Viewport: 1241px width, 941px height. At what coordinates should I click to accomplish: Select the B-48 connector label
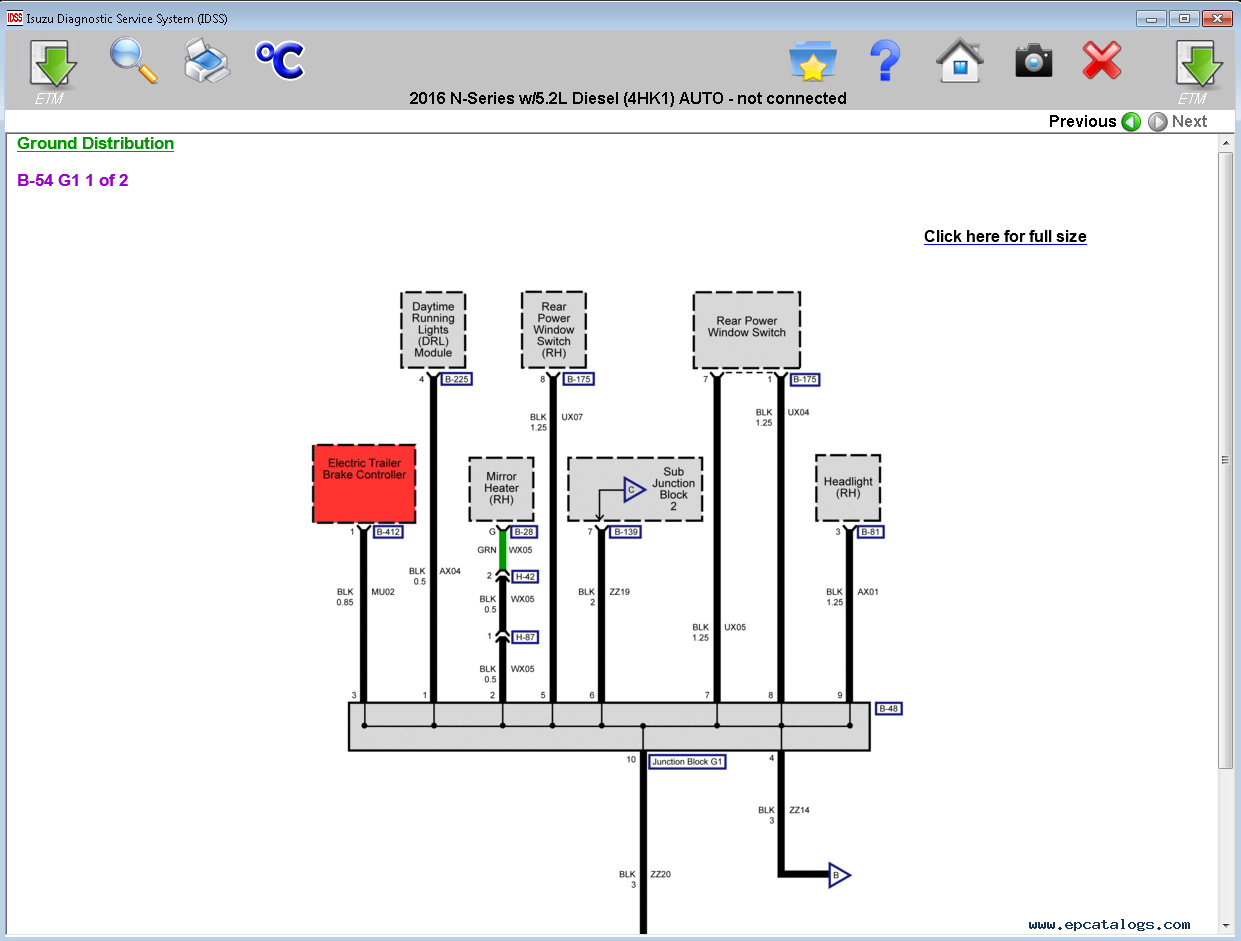tap(889, 709)
